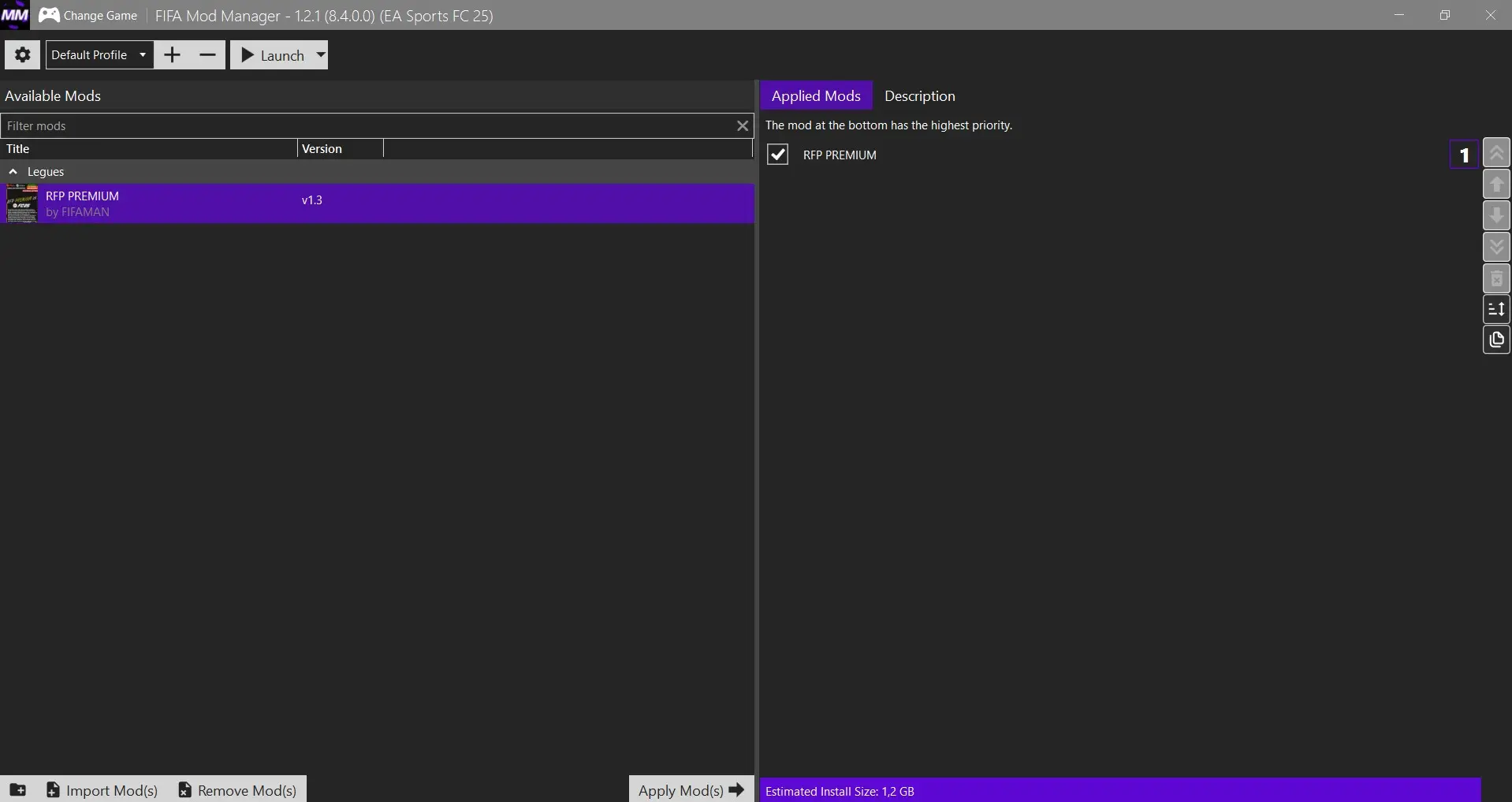1512x802 pixels.
Task: Clear the mod filter with X
Action: 743,126
